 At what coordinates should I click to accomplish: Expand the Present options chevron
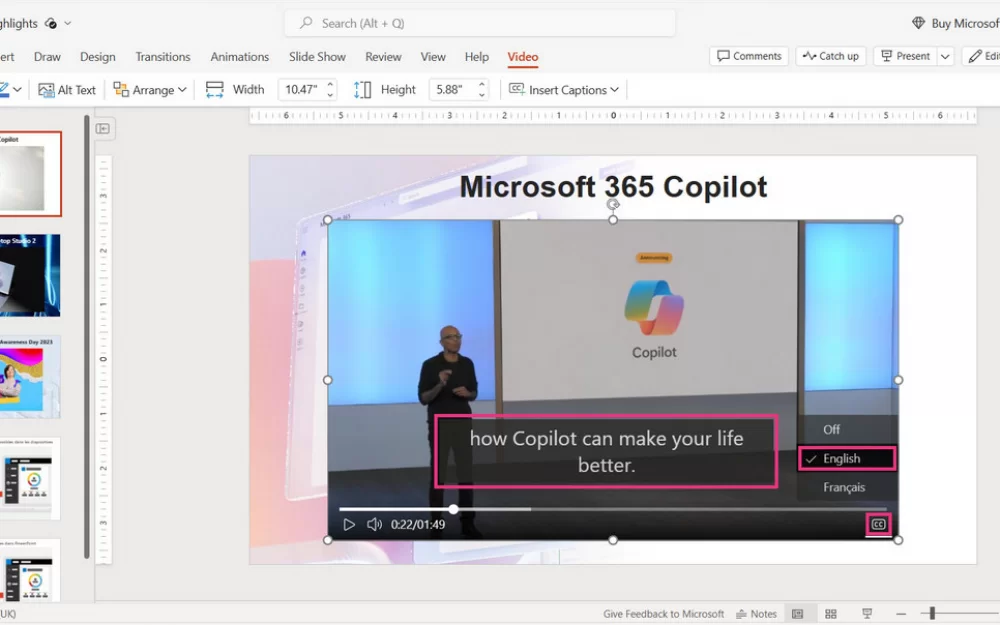[x=945, y=56]
